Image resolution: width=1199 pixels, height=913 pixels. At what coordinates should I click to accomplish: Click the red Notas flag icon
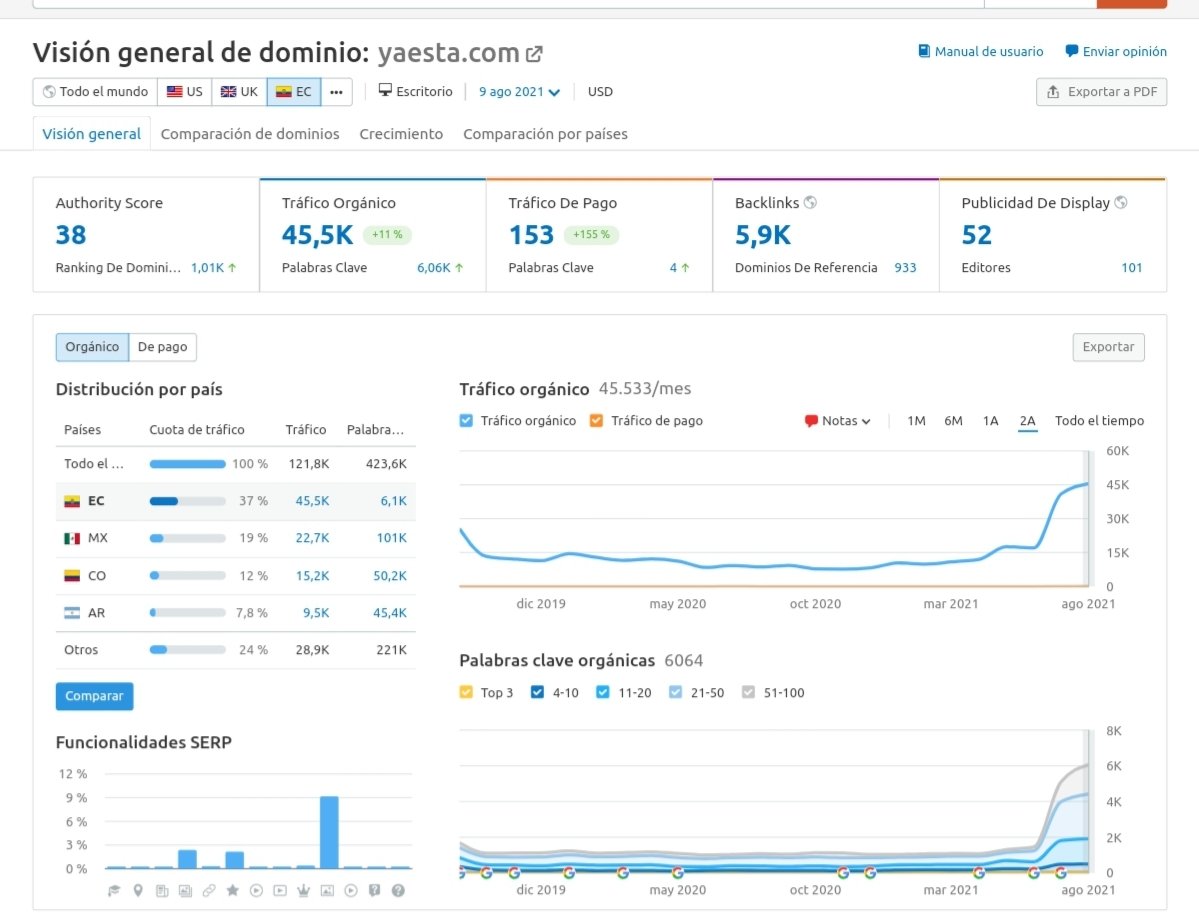pyautogui.click(x=811, y=421)
